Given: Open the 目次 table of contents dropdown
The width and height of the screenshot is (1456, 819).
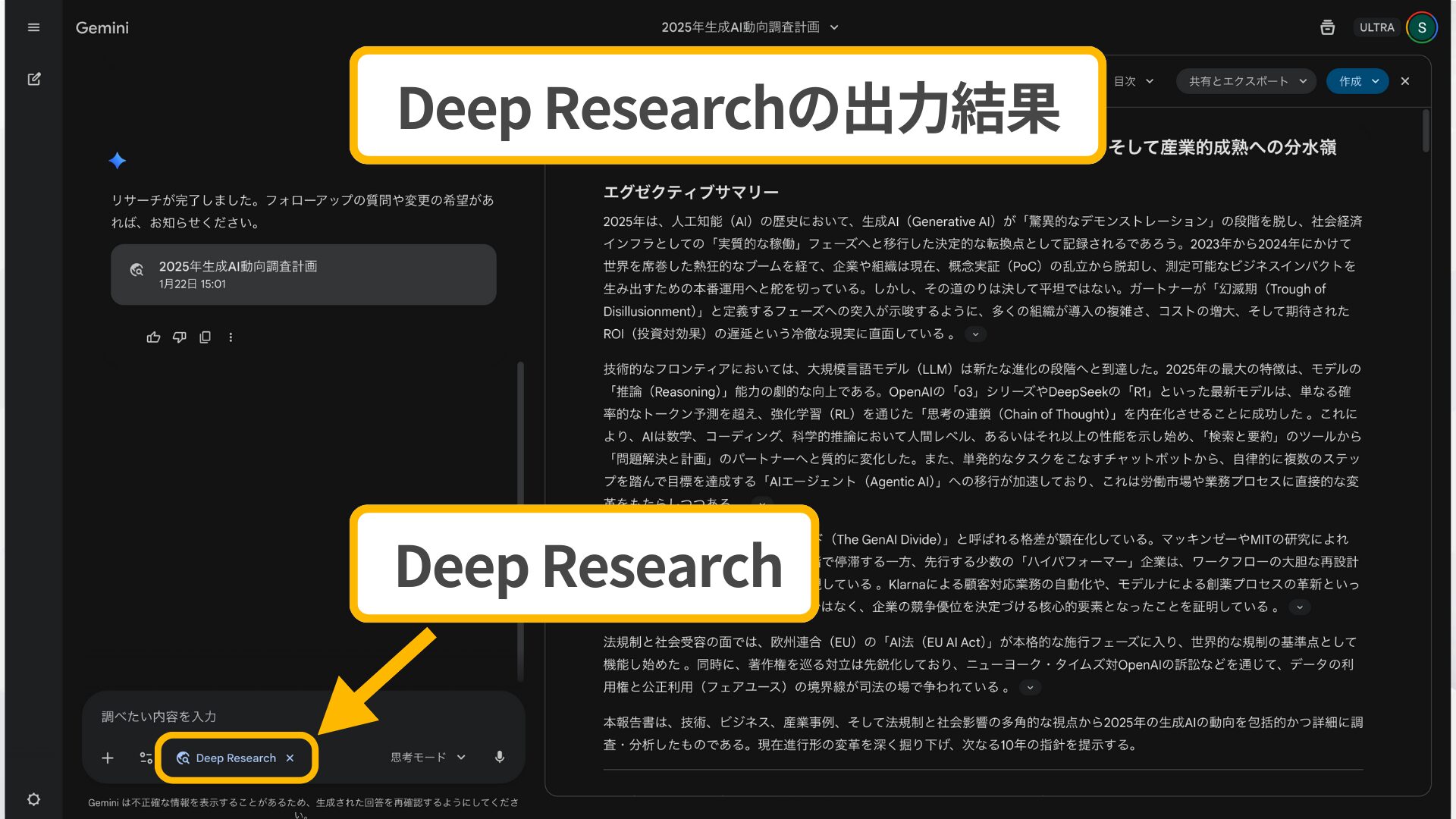Looking at the screenshot, I should pyautogui.click(x=1131, y=81).
